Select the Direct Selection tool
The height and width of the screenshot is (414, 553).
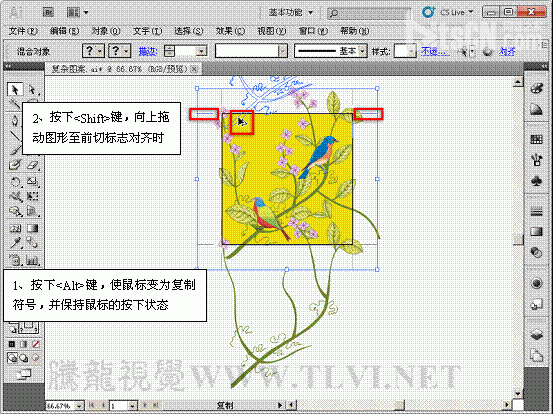(32, 90)
